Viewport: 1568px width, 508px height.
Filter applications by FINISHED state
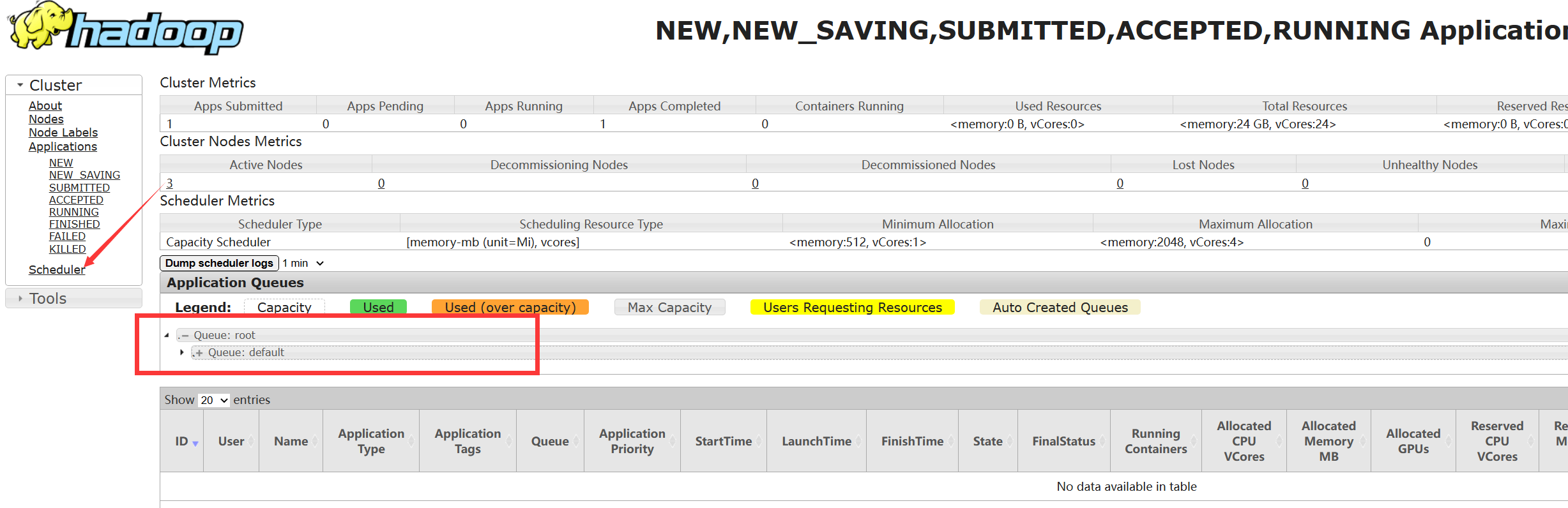pos(74,224)
